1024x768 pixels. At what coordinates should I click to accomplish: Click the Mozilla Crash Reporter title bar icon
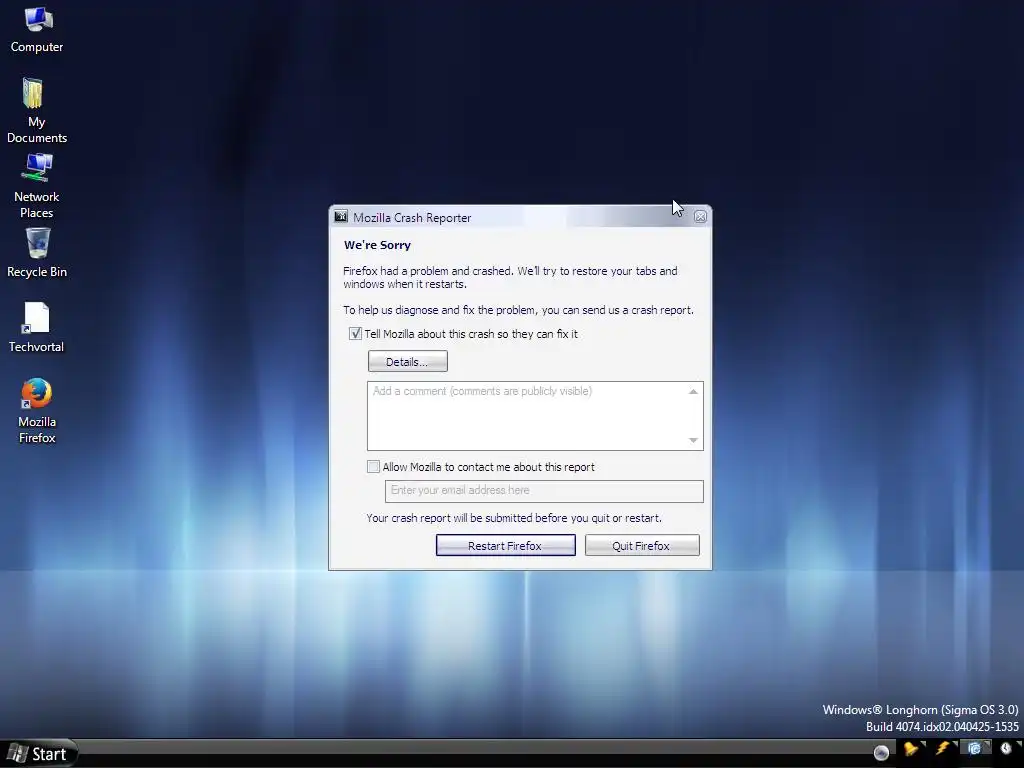point(341,216)
